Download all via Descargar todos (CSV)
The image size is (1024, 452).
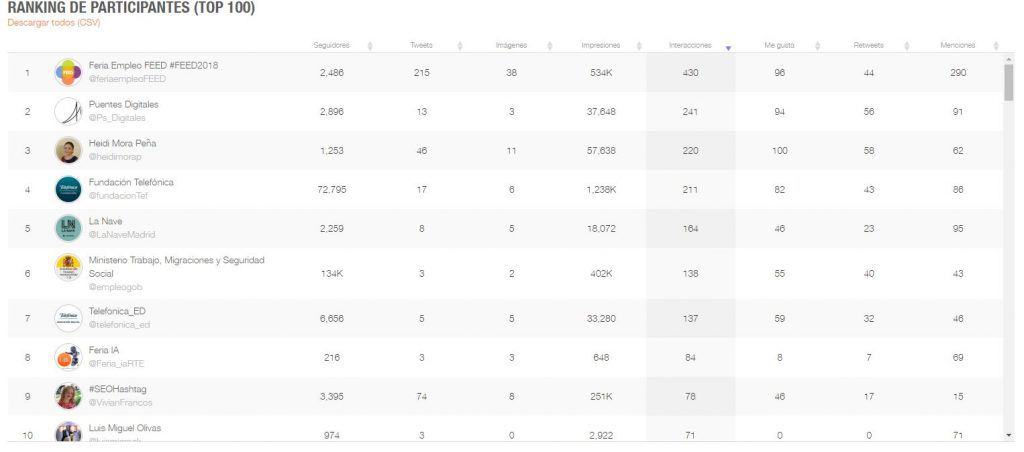click(54, 23)
